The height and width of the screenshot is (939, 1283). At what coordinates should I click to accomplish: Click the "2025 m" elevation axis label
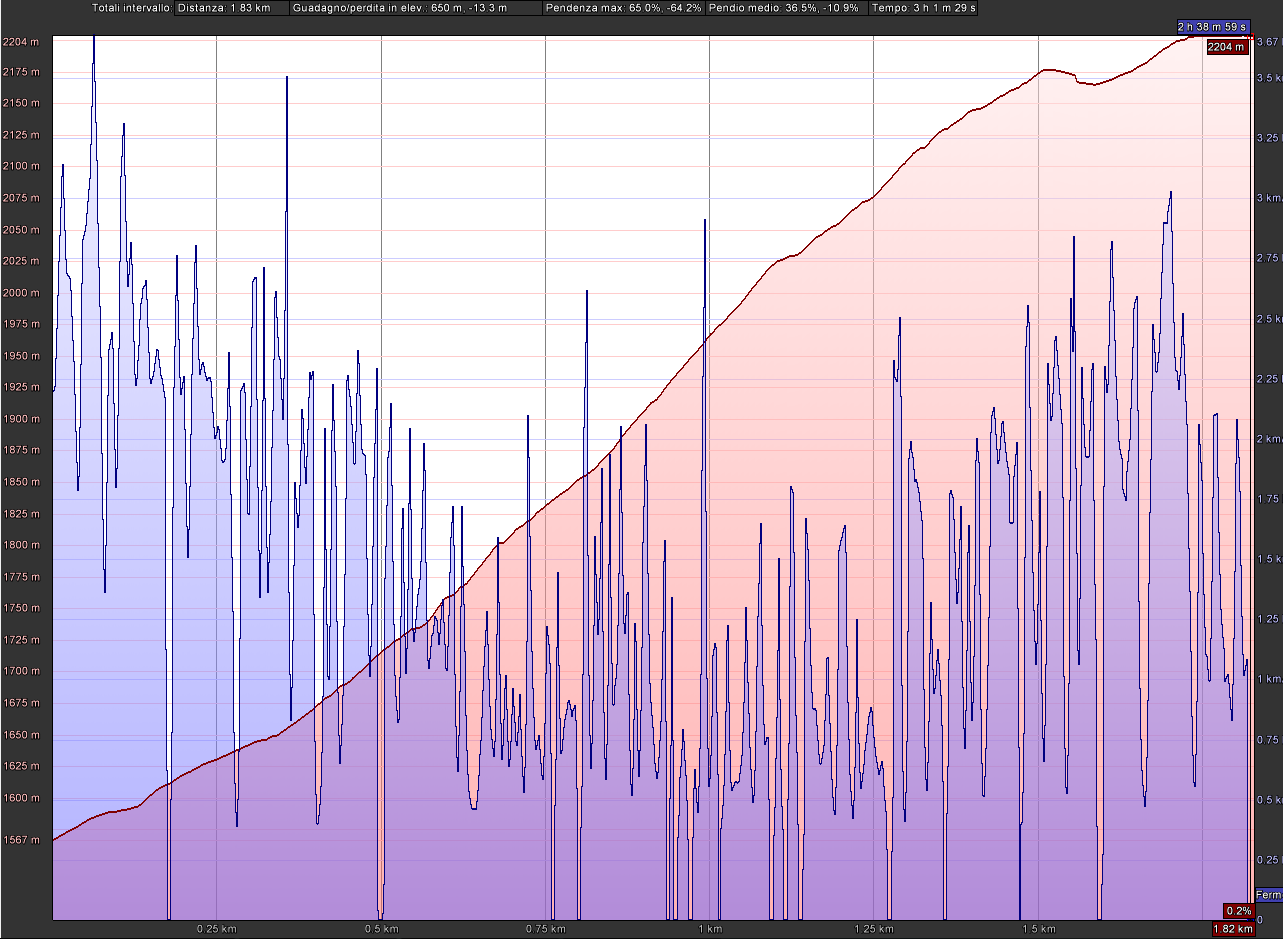click(22, 261)
